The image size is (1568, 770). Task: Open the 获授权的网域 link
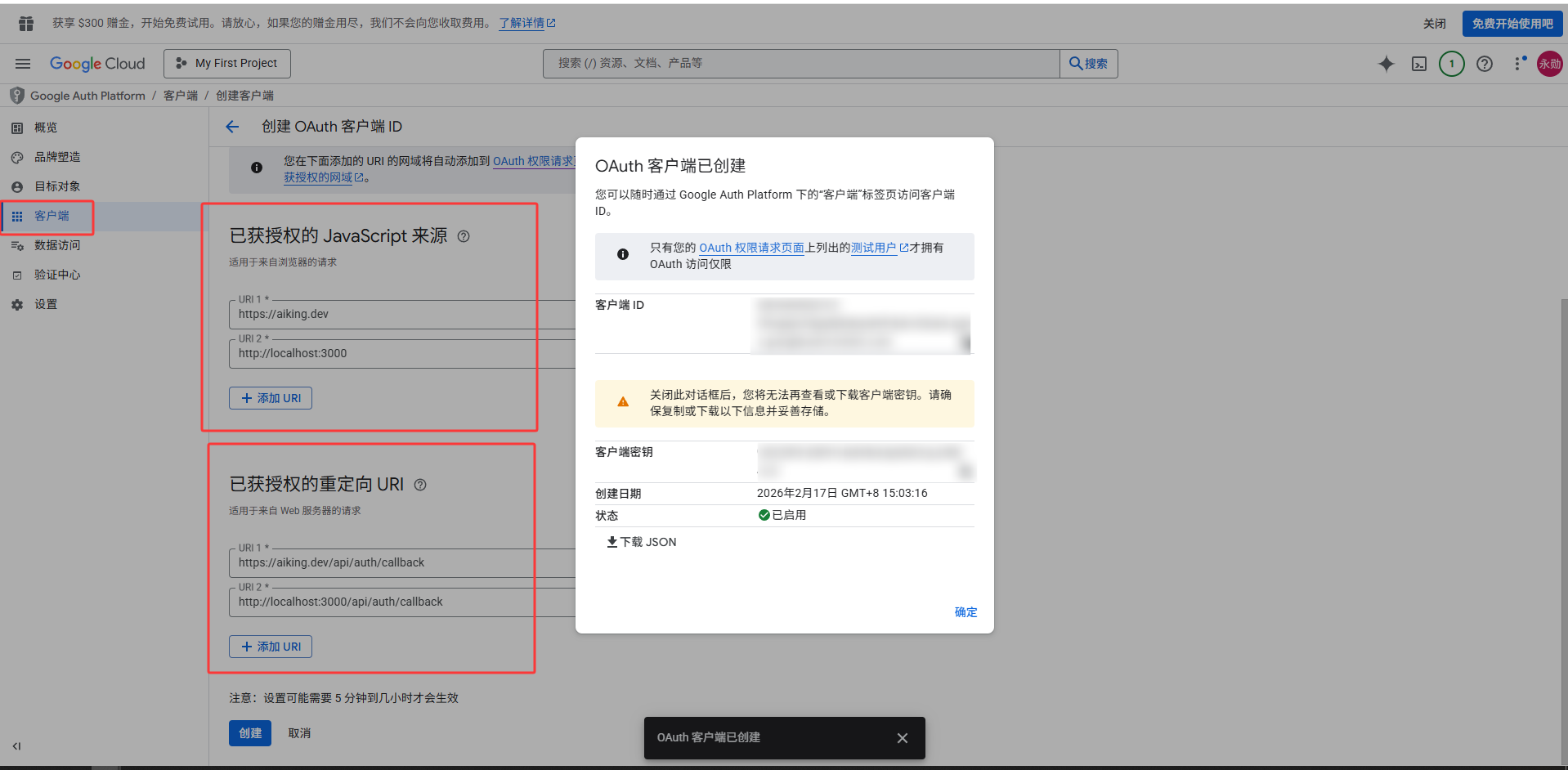(324, 177)
